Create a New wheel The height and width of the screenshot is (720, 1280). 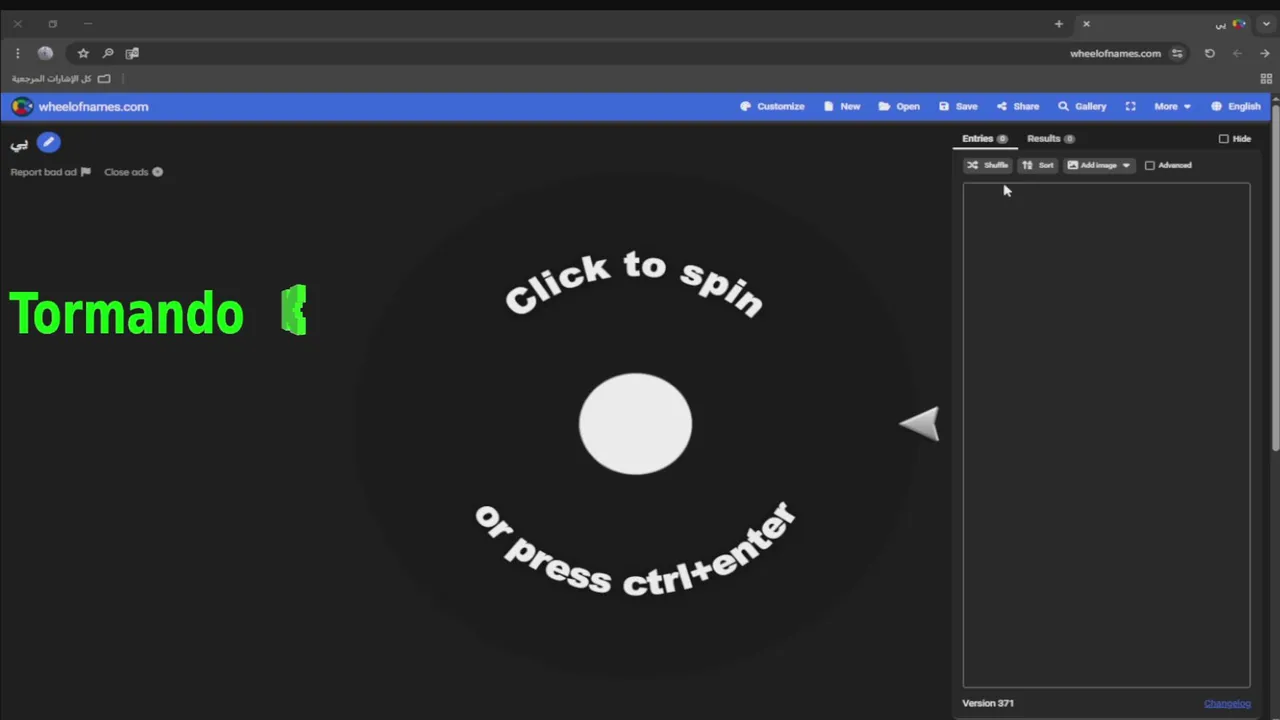841,106
